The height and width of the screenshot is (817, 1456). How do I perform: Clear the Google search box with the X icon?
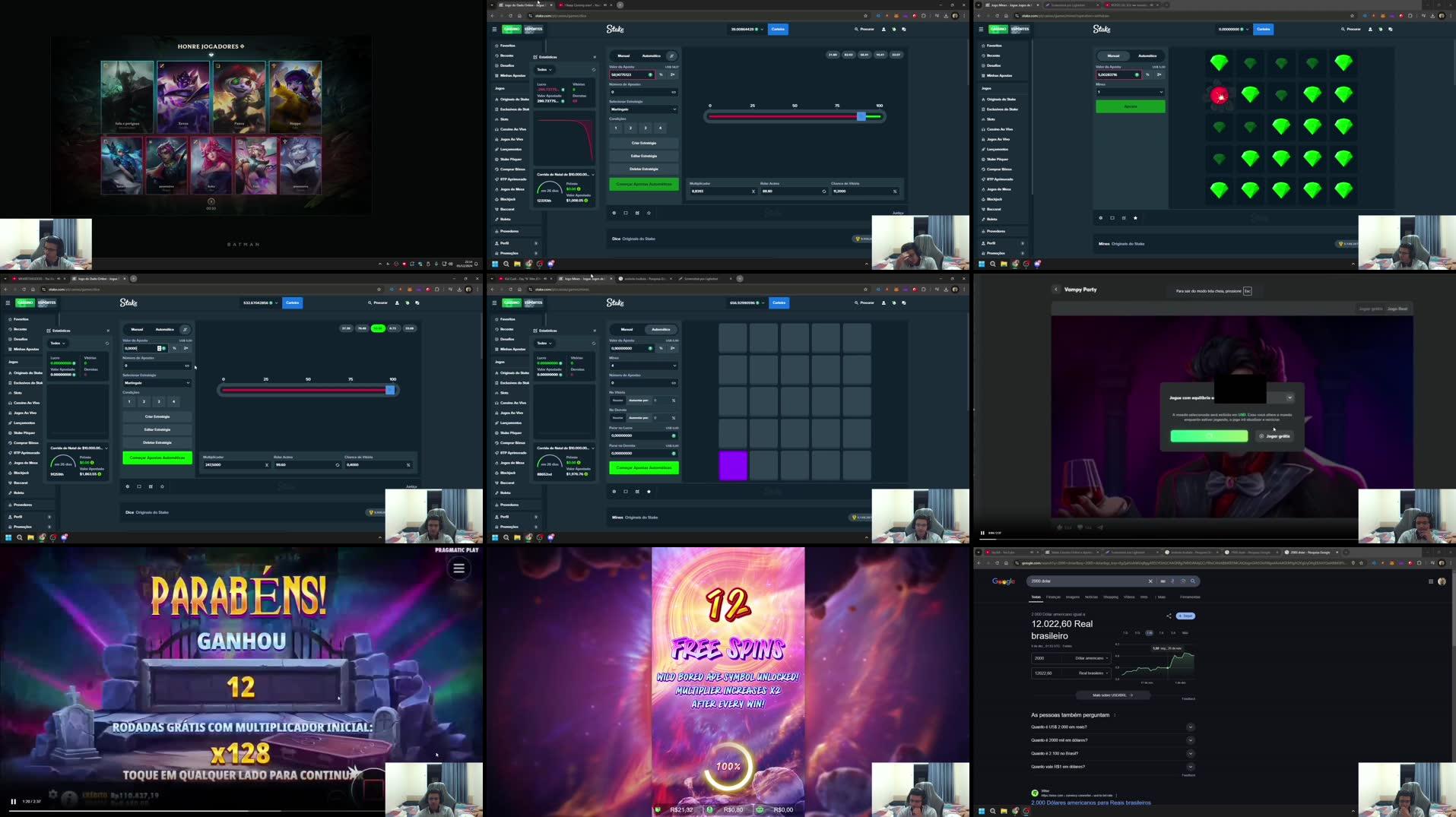pos(1150,581)
